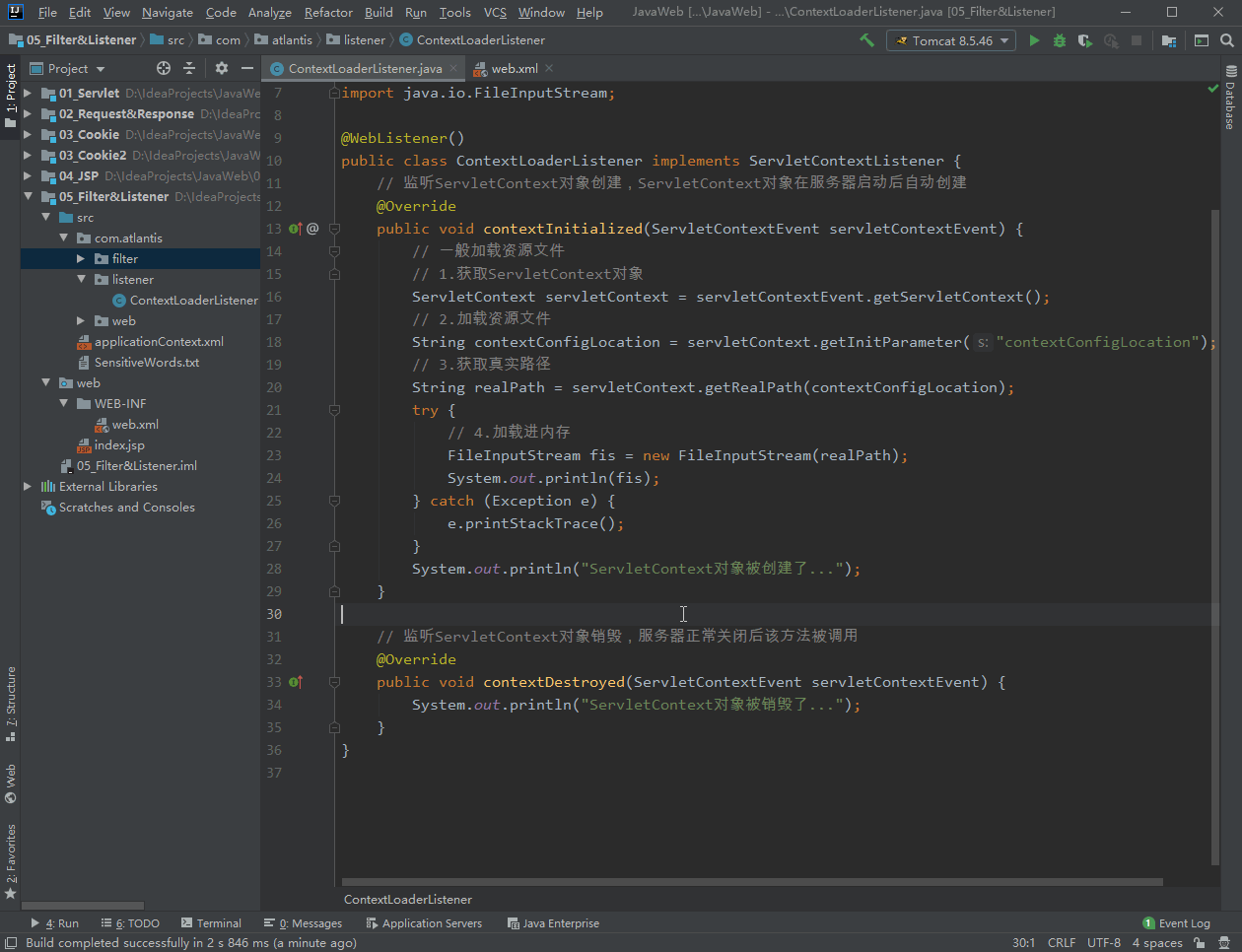Open the Navigate menu
Viewport: 1242px width, 952px height.
click(x=168, y=13)
